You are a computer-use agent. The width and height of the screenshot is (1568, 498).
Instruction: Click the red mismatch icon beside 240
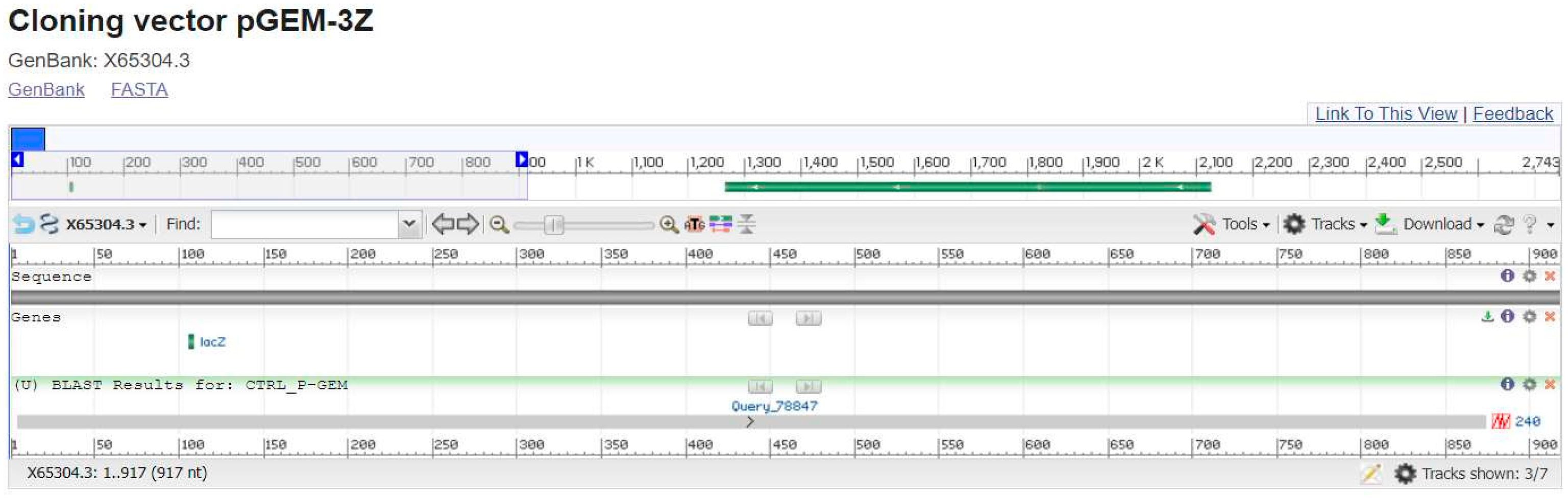[x=1501, y=421]
